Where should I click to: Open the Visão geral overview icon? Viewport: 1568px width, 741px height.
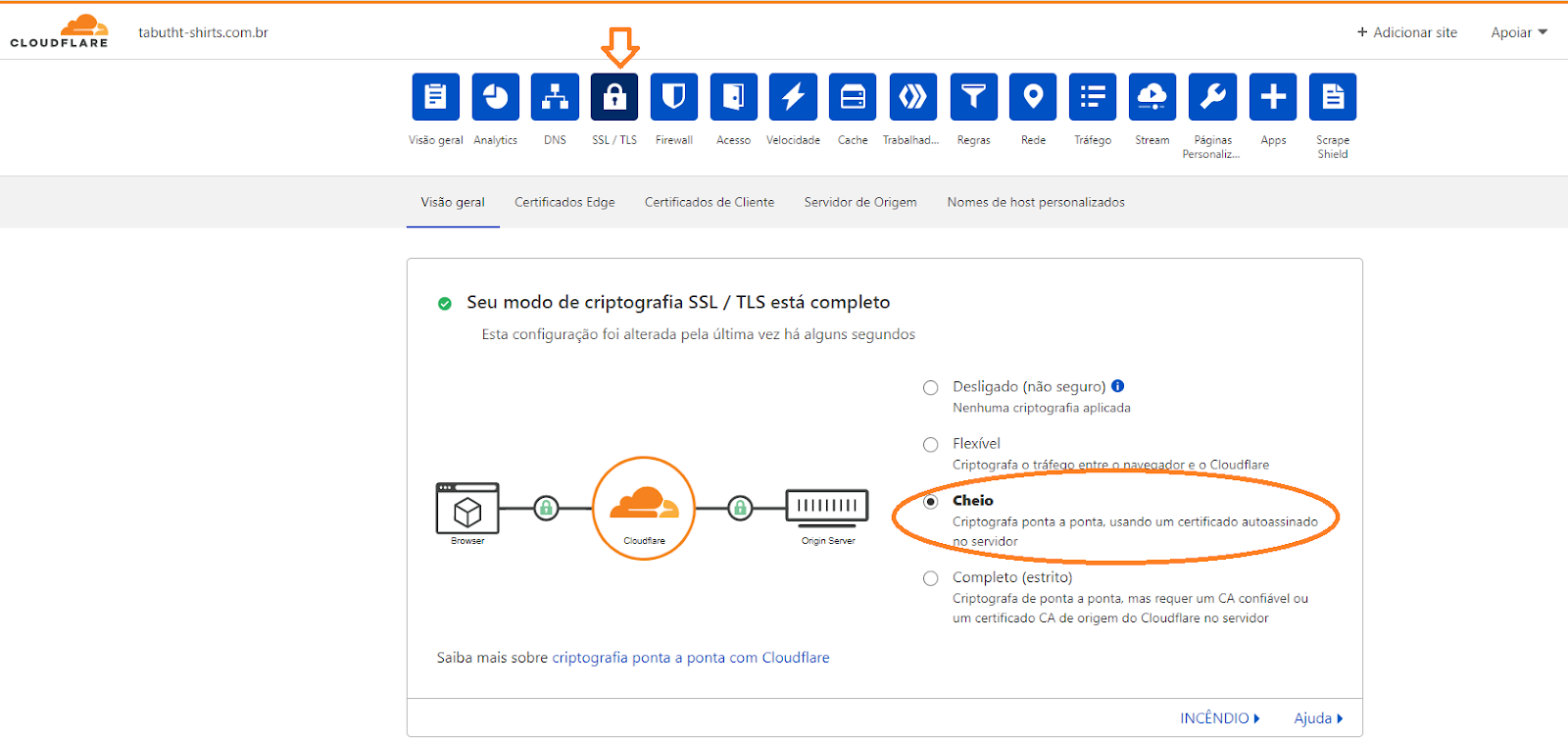click(436, 97)
